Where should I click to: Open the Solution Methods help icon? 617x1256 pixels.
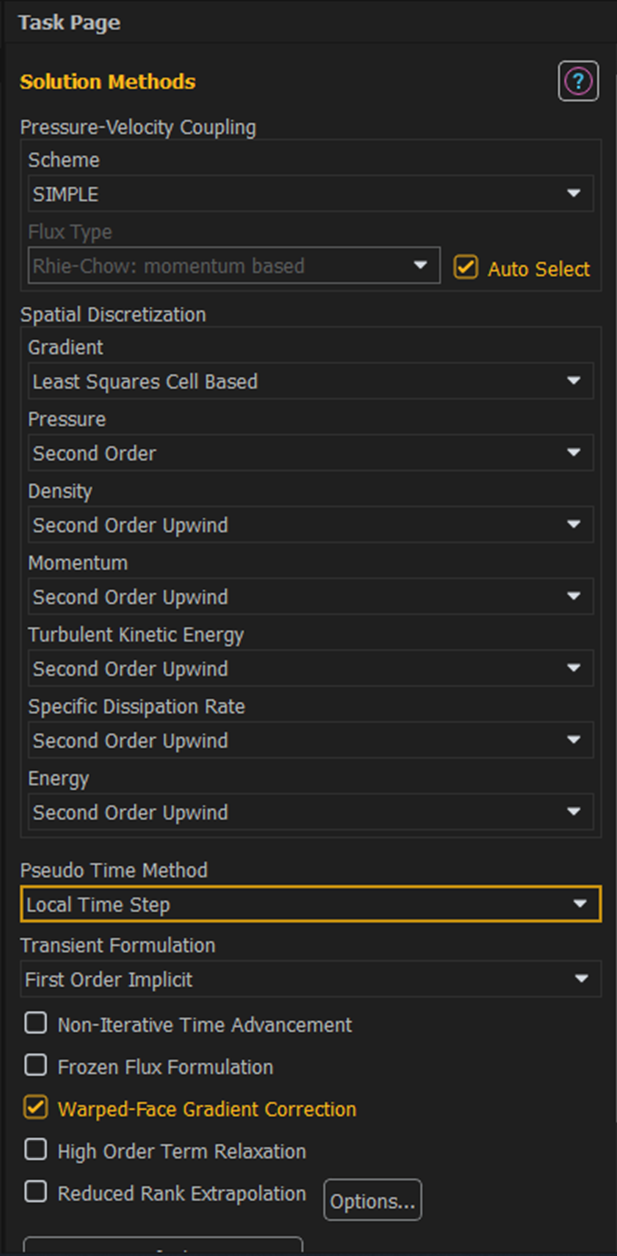tap(578, 81)
